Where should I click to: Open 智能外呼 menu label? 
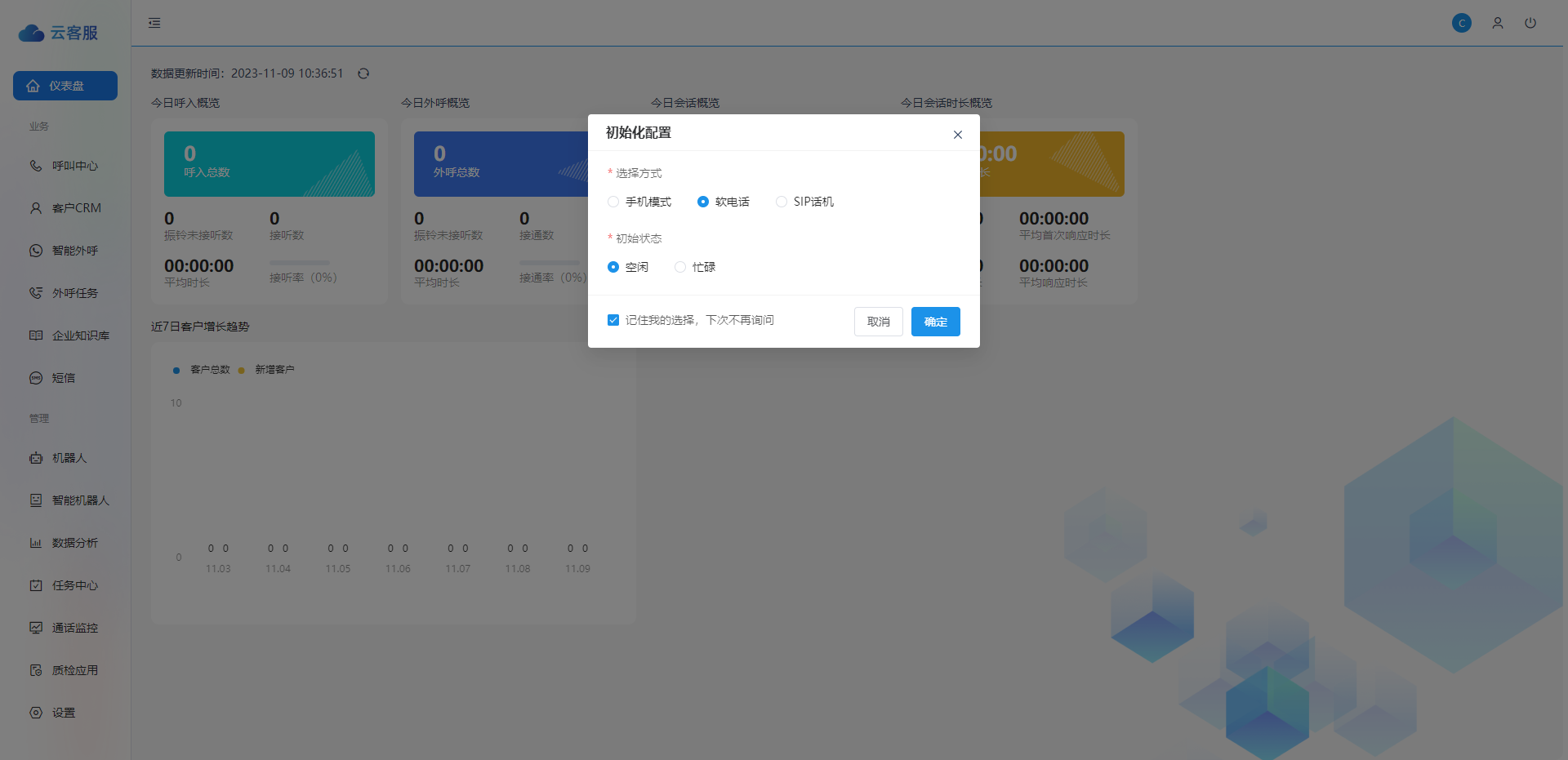click(x=75, y=251)
